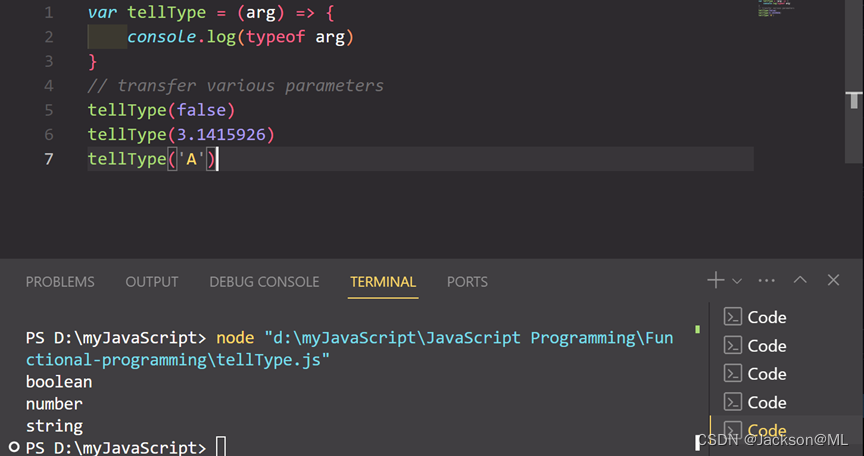
Task: Maximize the panel with the up chevron
Action: click(800, 281)
